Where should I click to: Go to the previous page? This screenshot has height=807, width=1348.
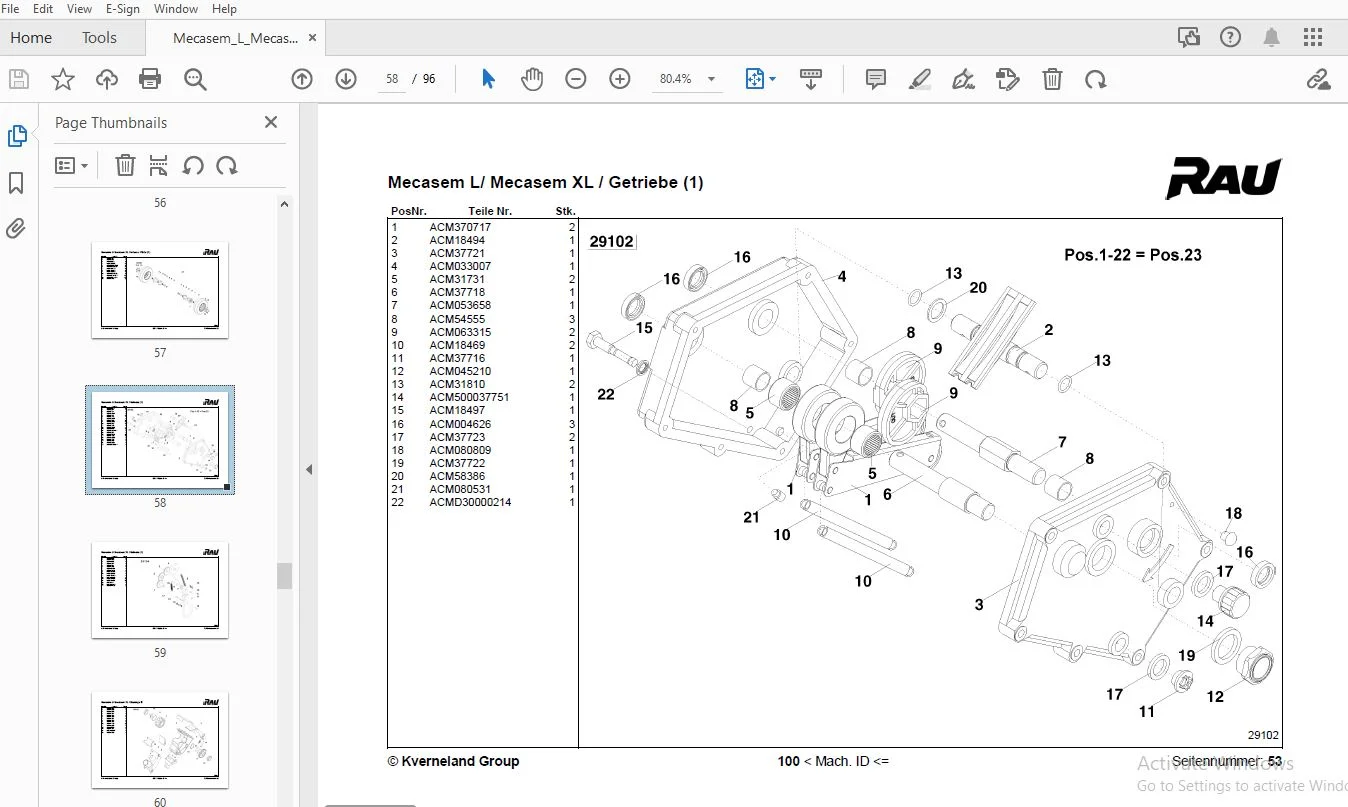[302, 79]
